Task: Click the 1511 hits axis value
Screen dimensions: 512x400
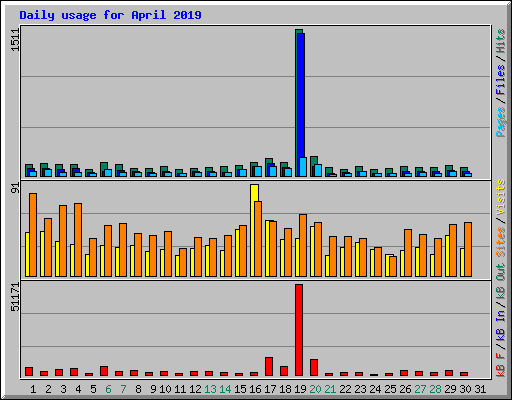Action: point(15,40)
